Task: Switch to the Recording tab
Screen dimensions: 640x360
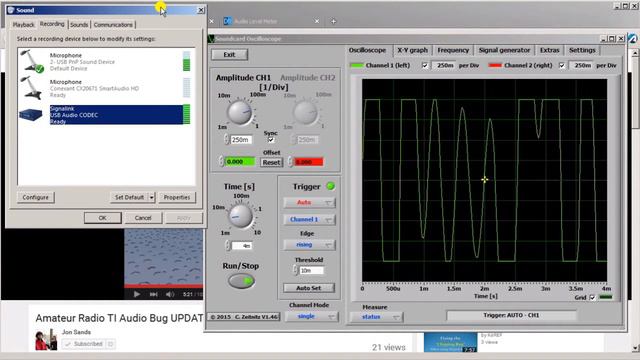Action: tap(52, 24)
